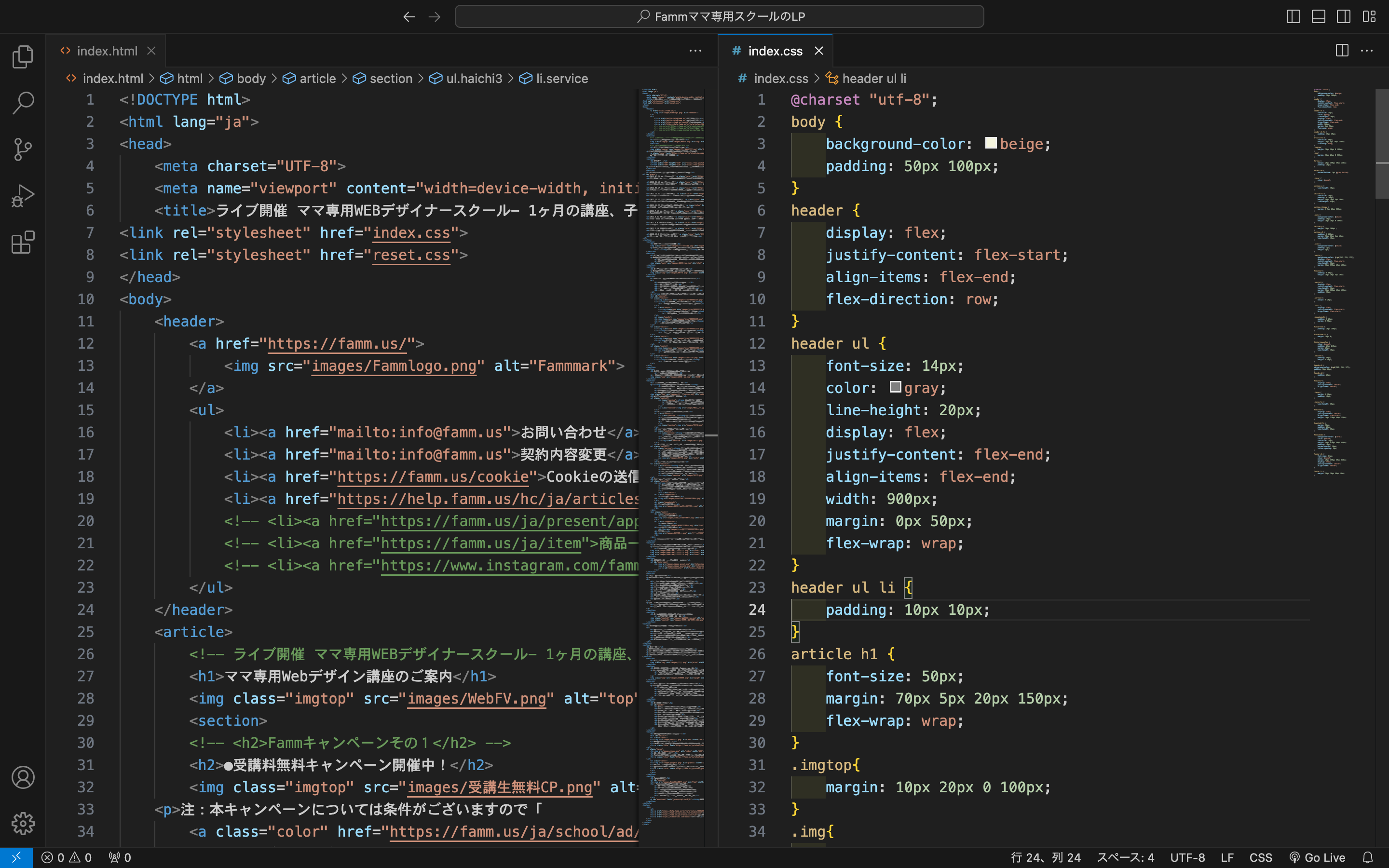Go to line via 行 24、列 24
Image resolution: width=1389 pixels, height=868 pixels.
pos(1045,857)
